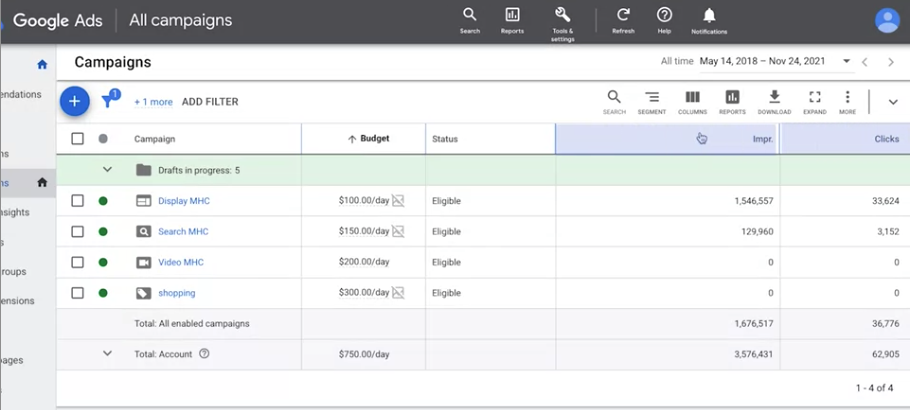Show the '+ 1 more' filters link

point(153,102)
